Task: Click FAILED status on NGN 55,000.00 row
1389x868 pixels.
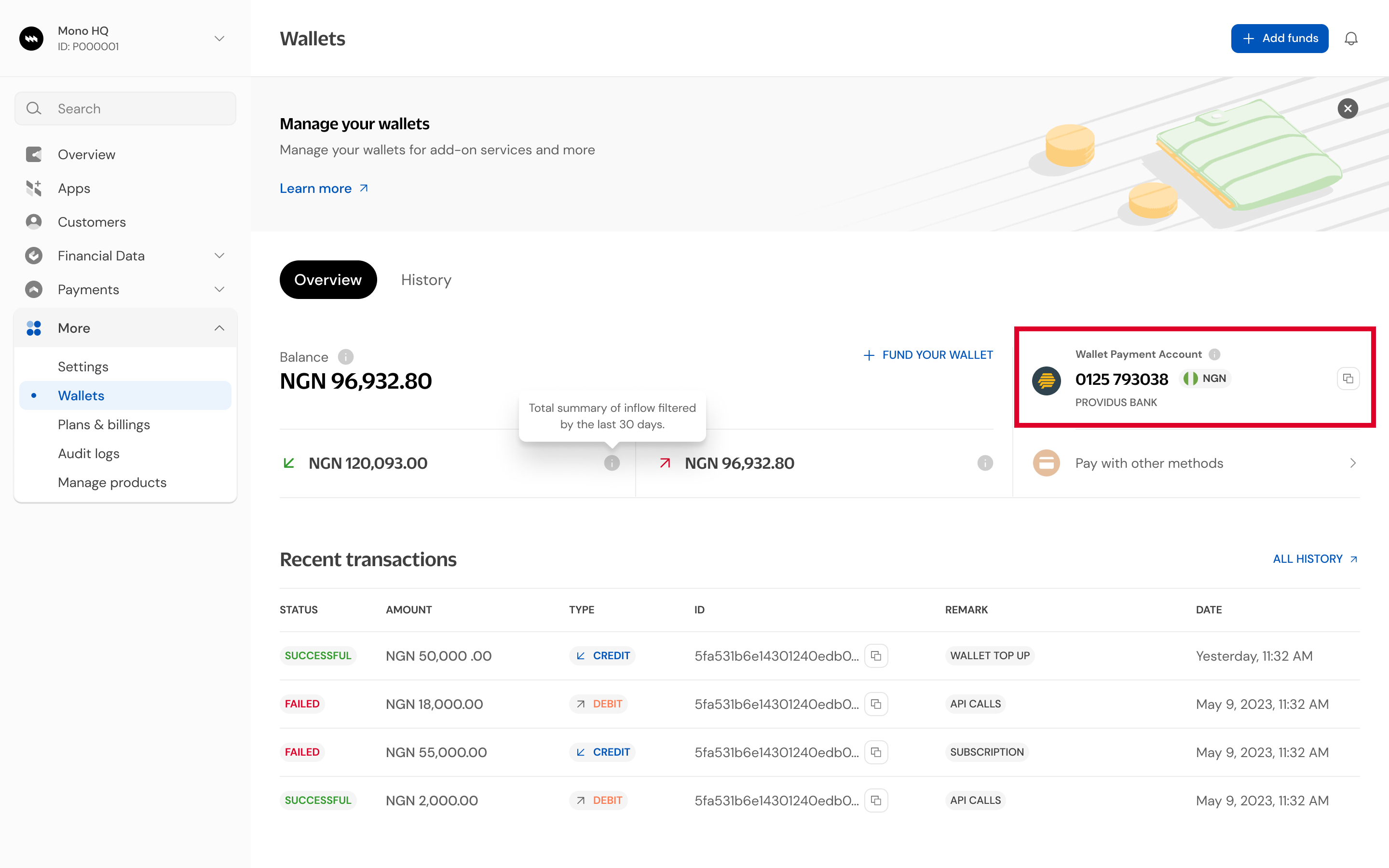Action: click(x=302, y=752)
